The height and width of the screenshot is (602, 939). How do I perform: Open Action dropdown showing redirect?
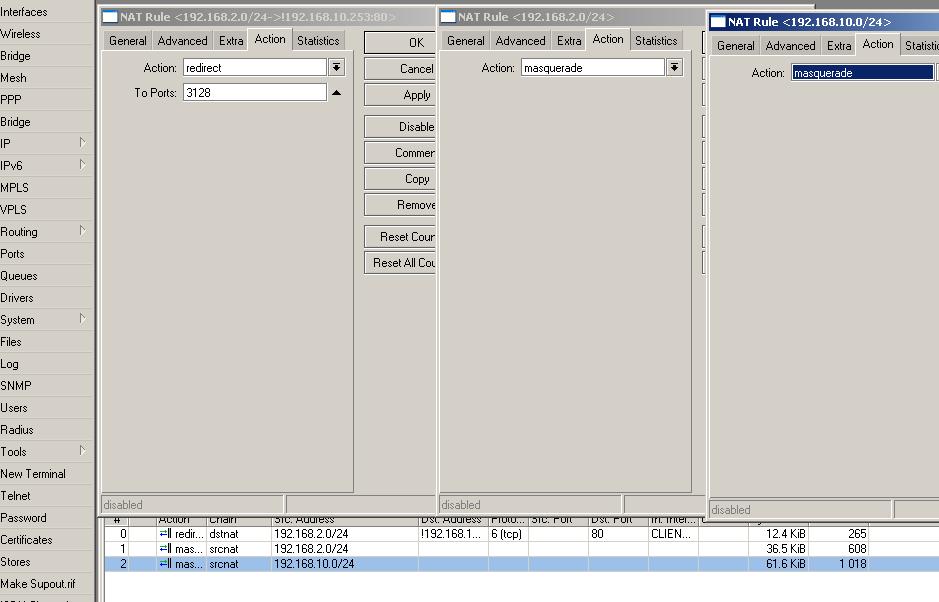(337, 67)
